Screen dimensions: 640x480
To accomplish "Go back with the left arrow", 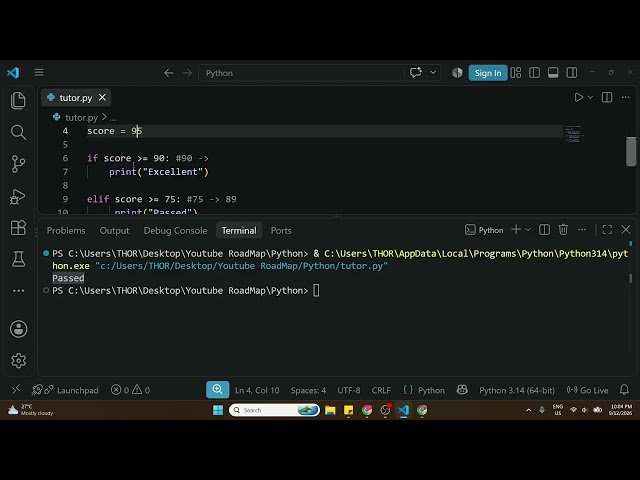I will [x=169, y=73].
